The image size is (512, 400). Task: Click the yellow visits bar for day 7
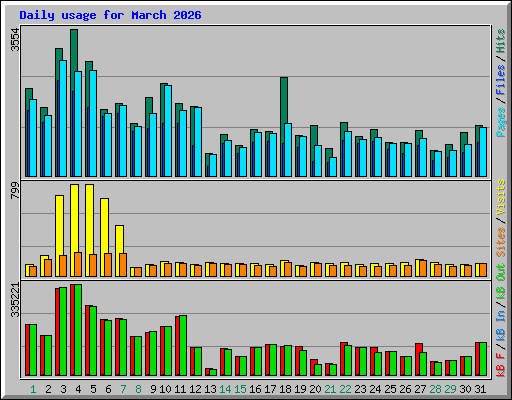click(x=119, y=239)
